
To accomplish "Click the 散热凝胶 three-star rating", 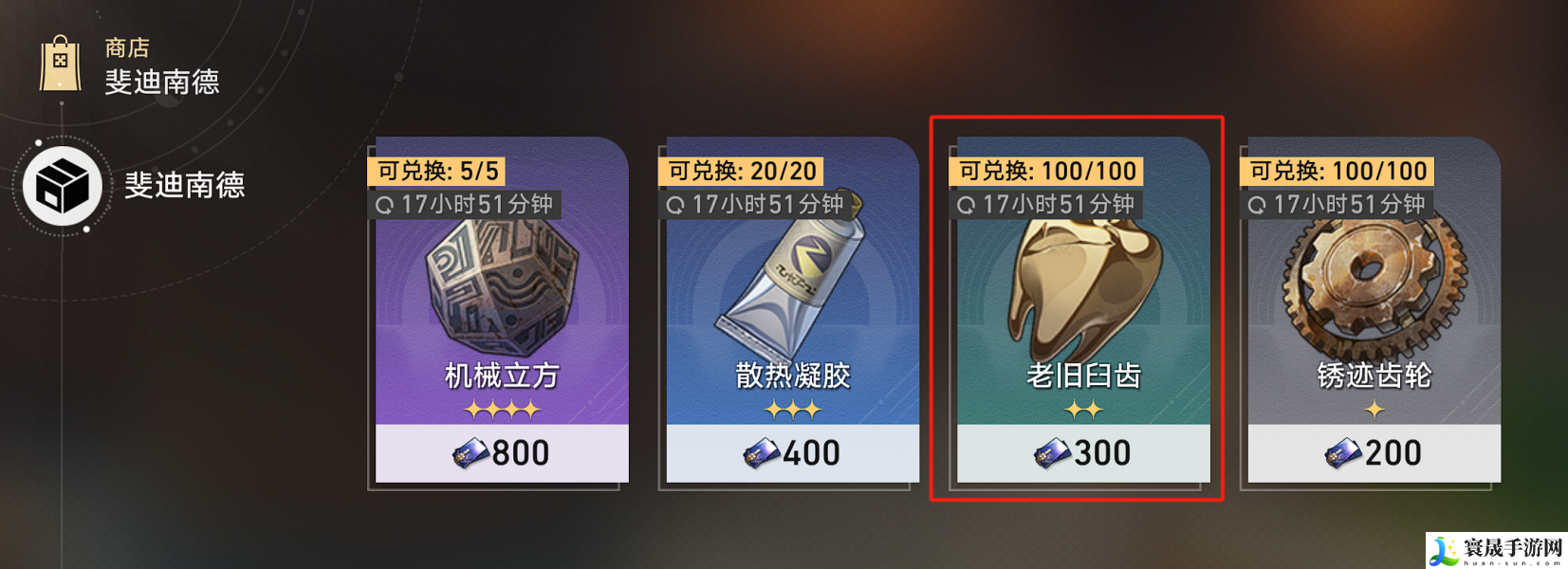I will (x=793, y=410).
